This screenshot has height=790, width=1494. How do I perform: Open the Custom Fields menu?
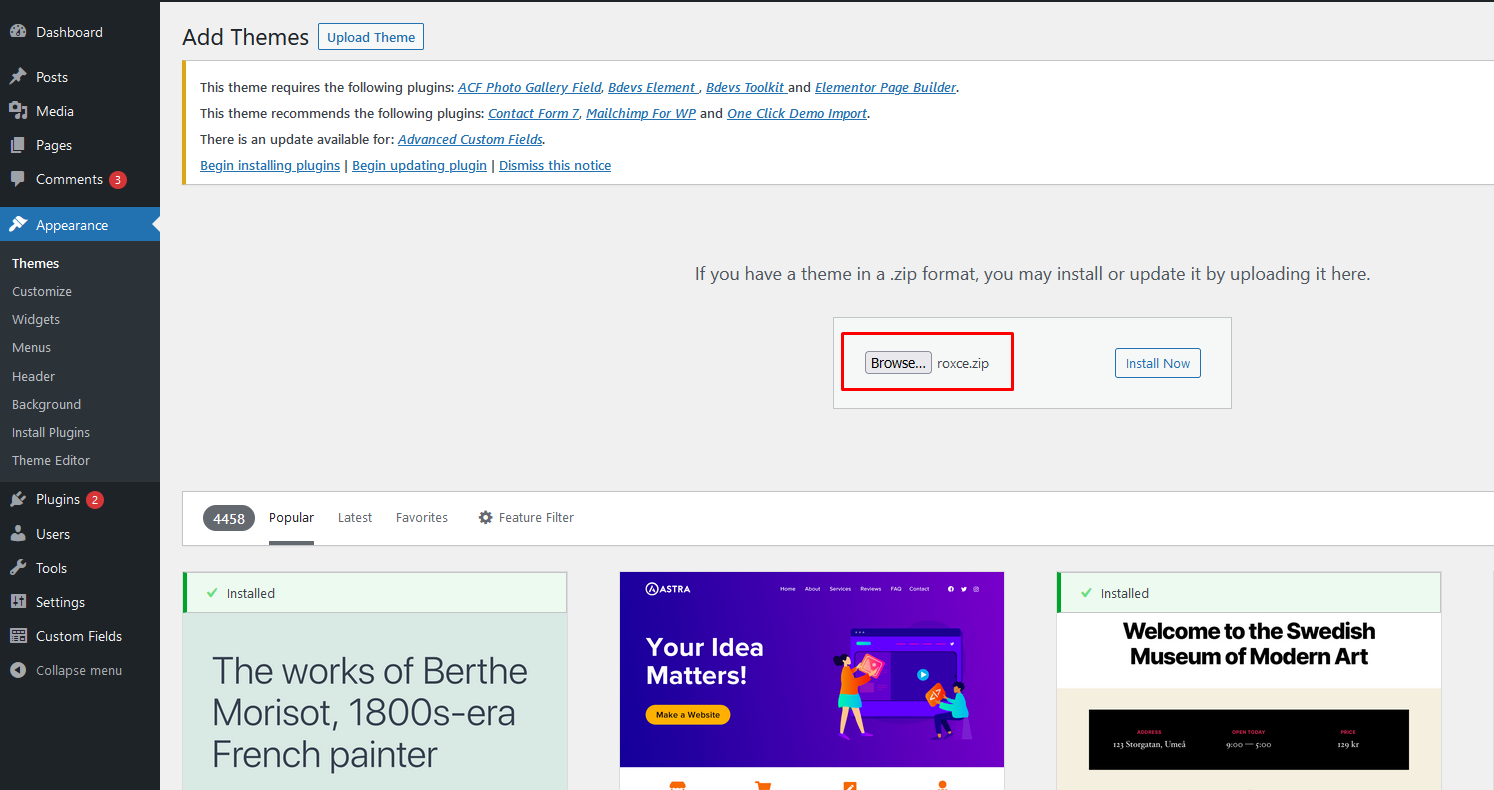(x=80, y=636)
